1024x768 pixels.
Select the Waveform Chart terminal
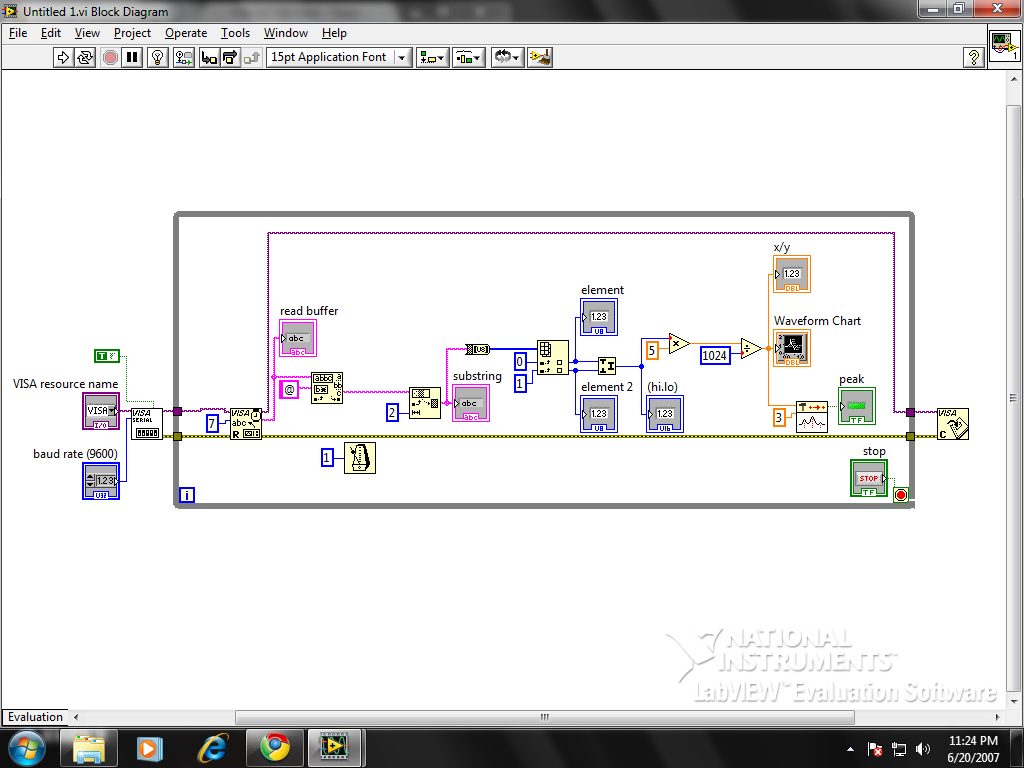coord(792,348)
